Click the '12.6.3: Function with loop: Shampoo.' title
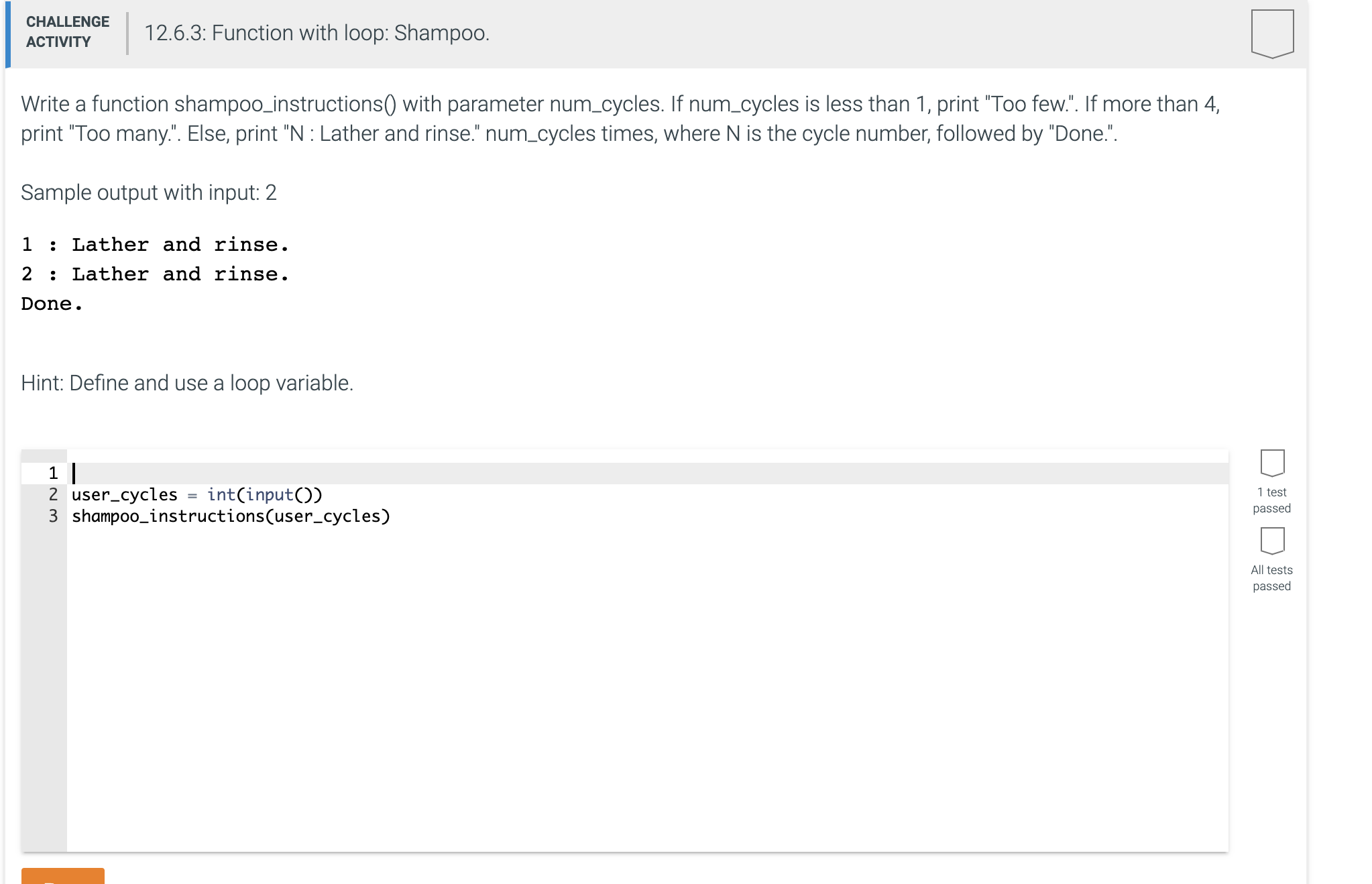The height and width of the screenshot is (884, 1372). [317, 33]
